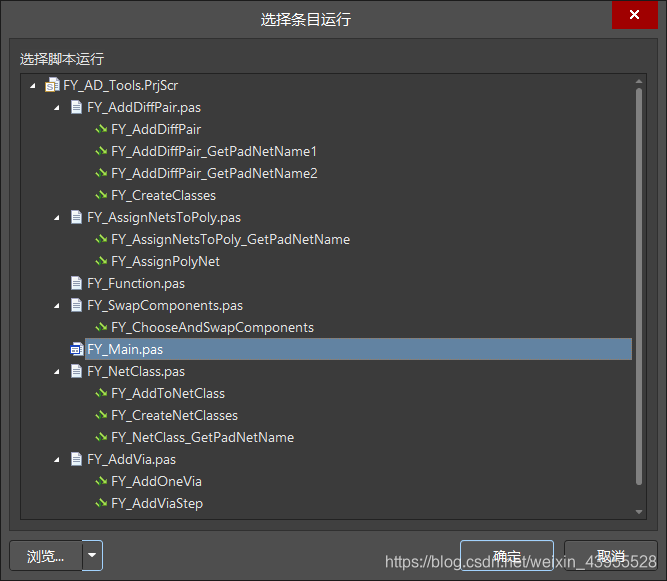Click the FY_AddDiffPair.pas file icon

[x=76, y=108]
